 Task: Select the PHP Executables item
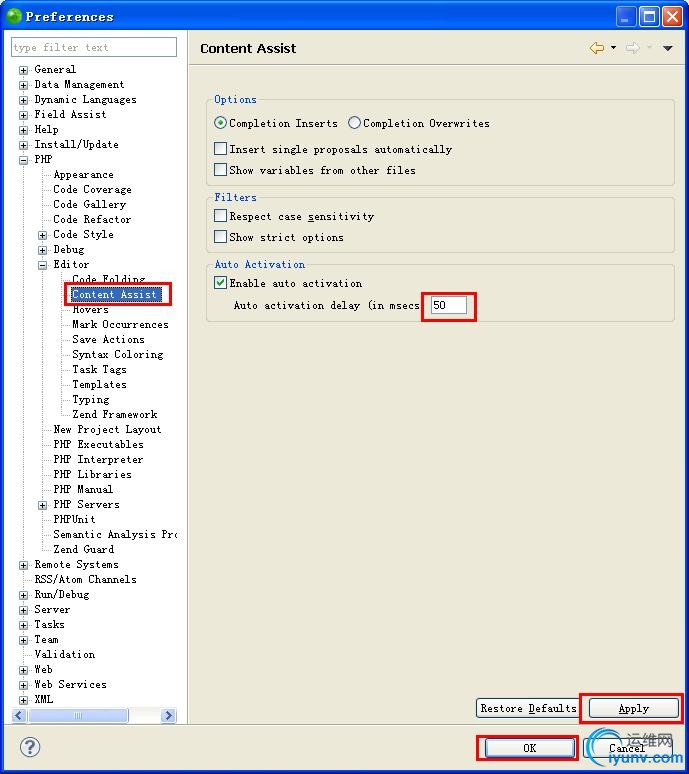[x=98, y=444]
